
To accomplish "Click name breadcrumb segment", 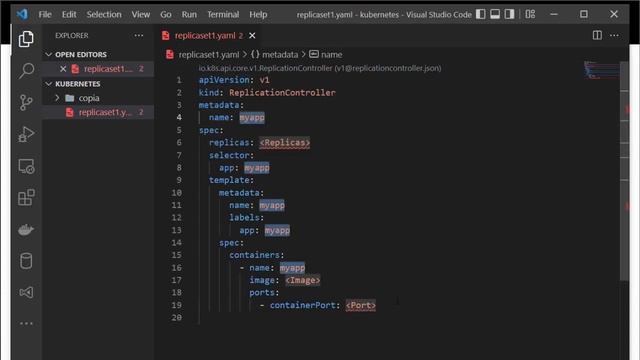I will (x=331, y=54).
